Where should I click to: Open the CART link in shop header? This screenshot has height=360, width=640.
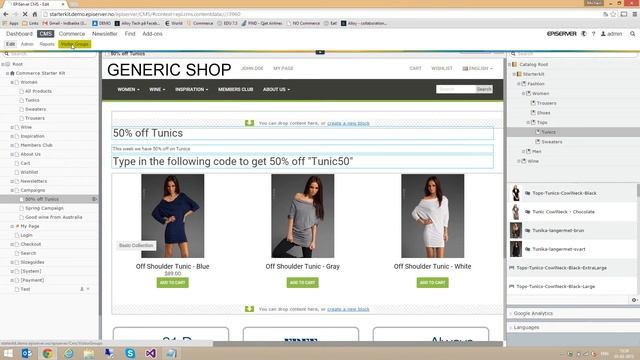coord(416,69)
